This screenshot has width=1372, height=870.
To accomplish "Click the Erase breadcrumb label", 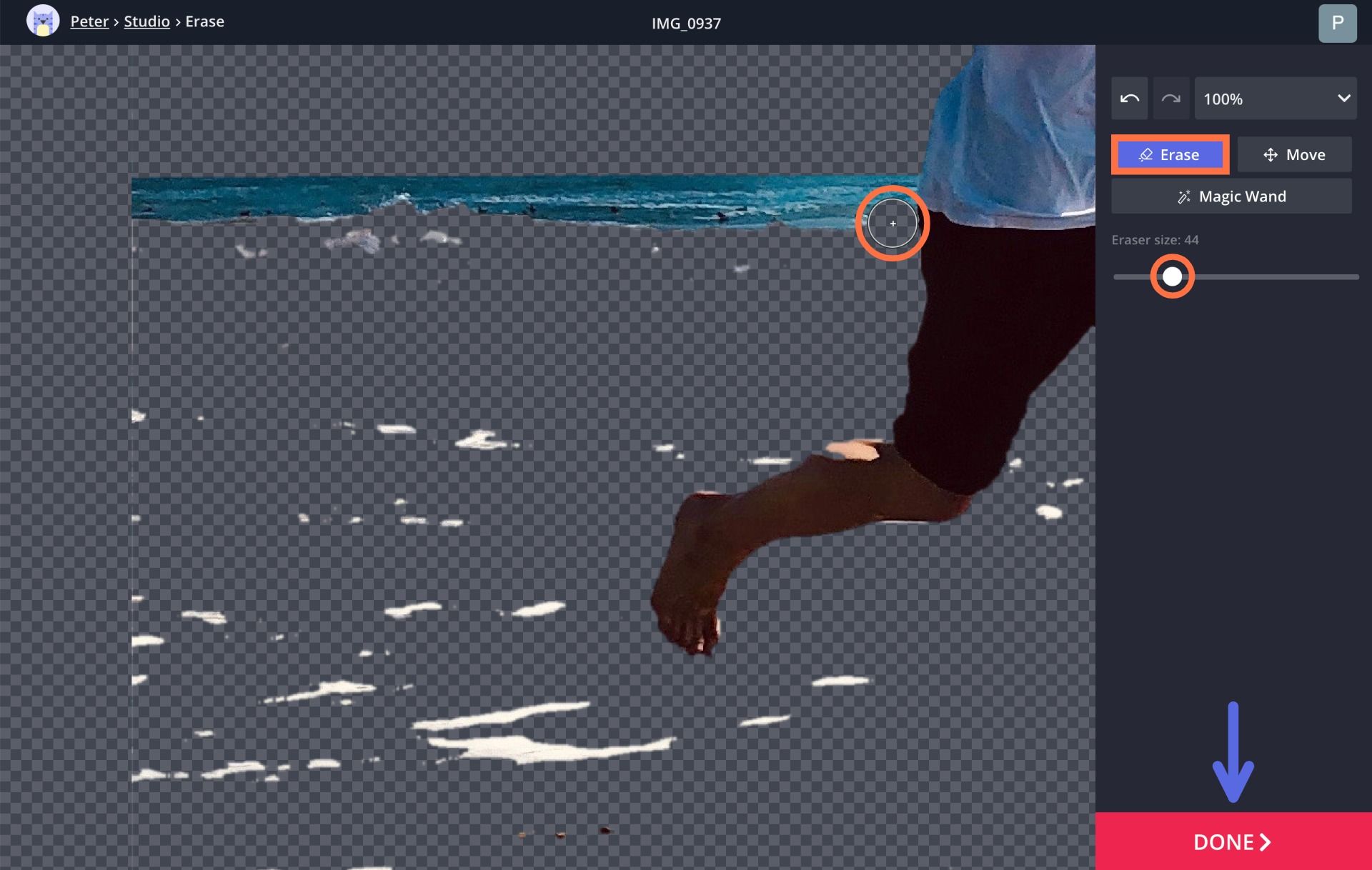I will pyautogui.click(x=204, y=21).
